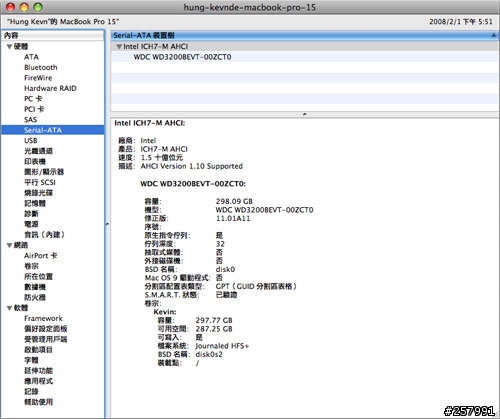Image resolution: width=500 pixels, height=419 pixels.
Task: Click the AHCI Version 1.10 Supported text
Action: click(192, 166)
